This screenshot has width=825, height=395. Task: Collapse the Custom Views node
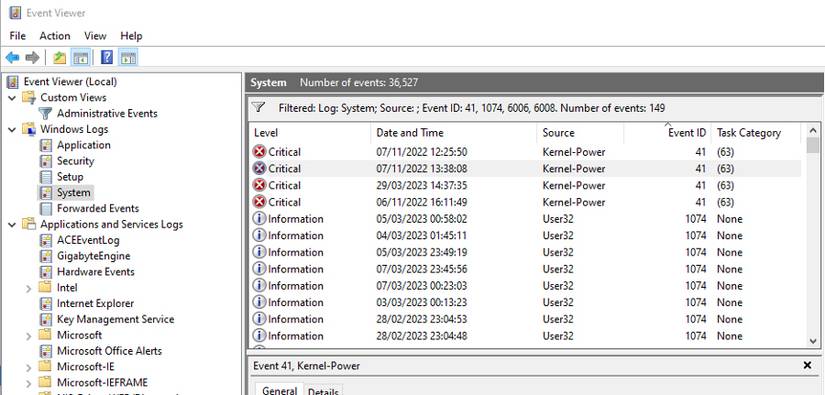coord(12,98)
